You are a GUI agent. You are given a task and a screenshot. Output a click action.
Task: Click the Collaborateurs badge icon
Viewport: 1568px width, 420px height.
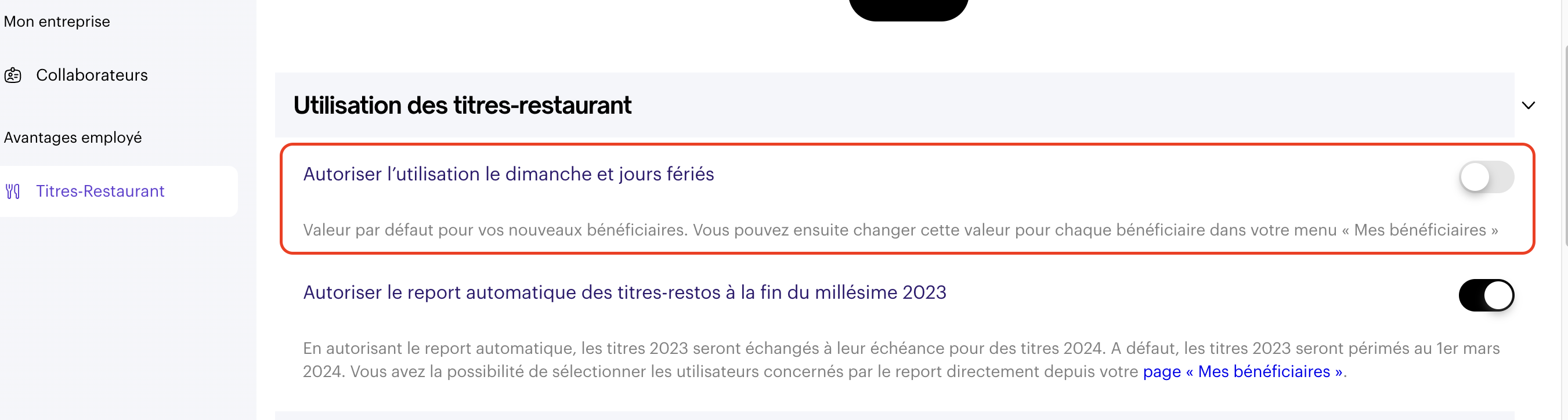13,75
